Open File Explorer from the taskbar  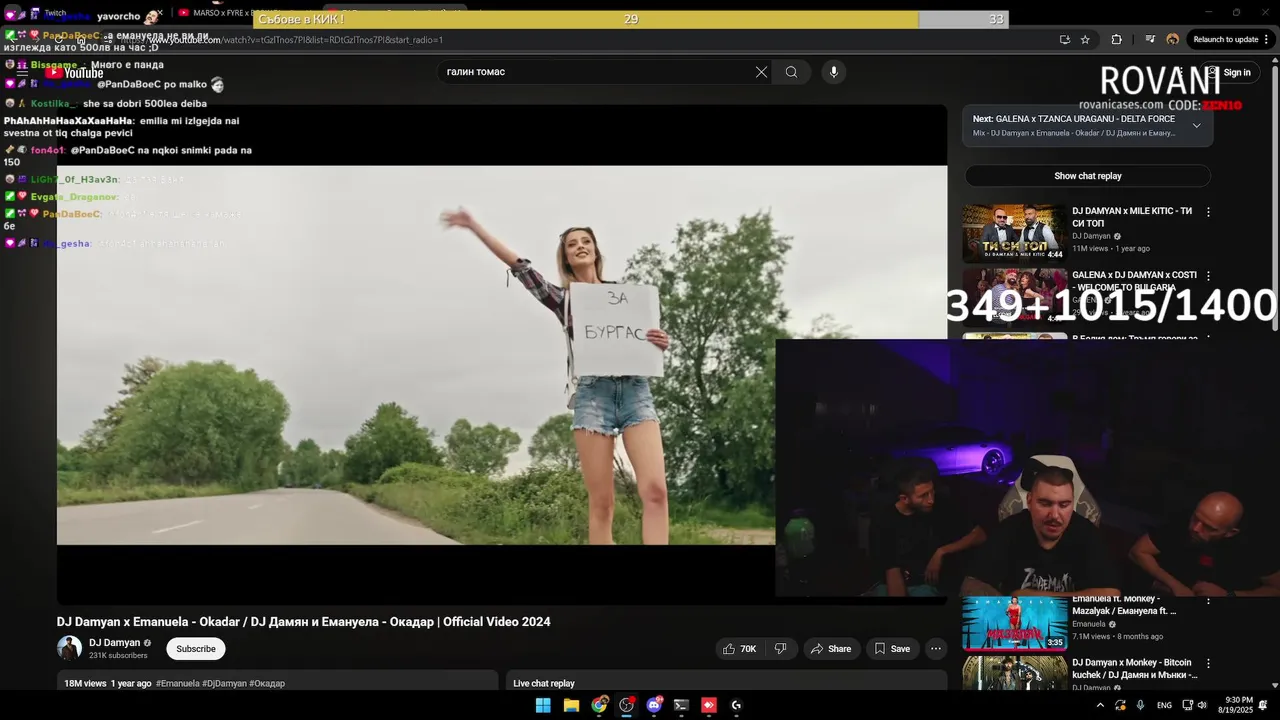tap(571, 705)
